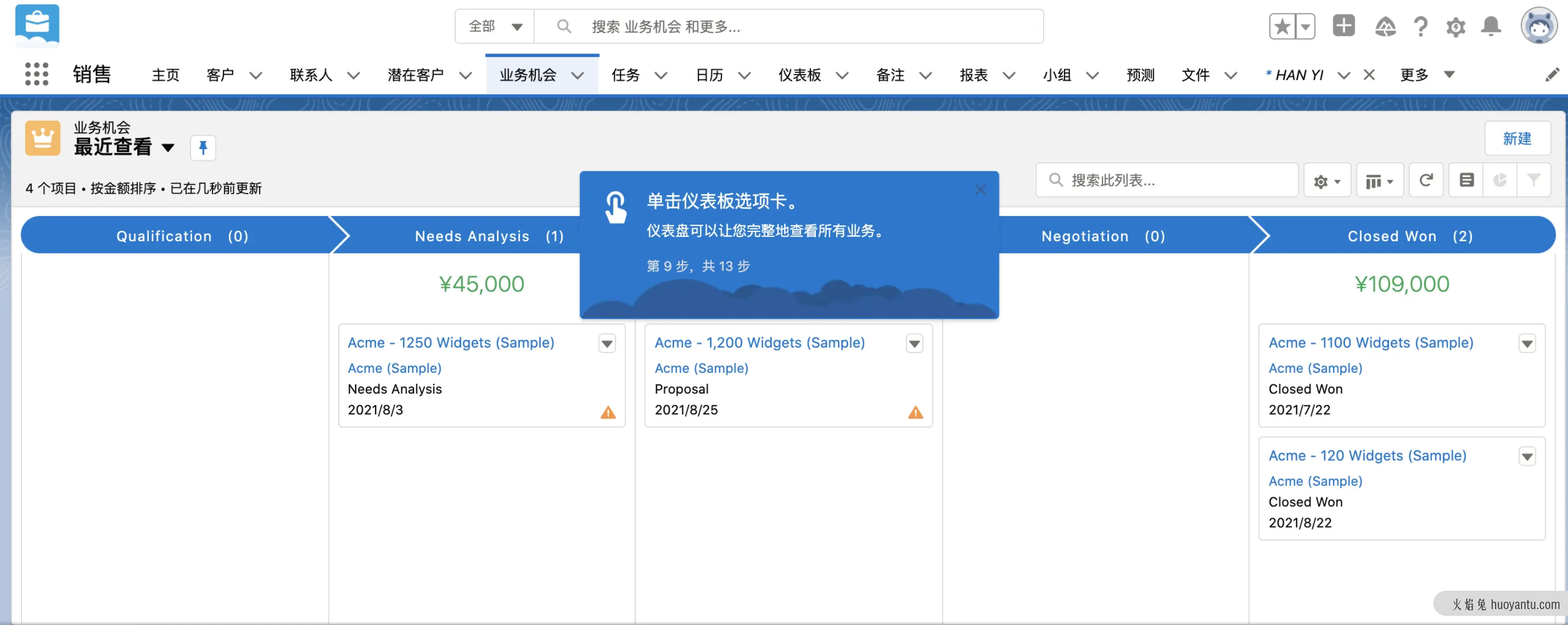1568x625 pixels.
Task: Pin the 最近查看 list view
Action: pos(203,148)
